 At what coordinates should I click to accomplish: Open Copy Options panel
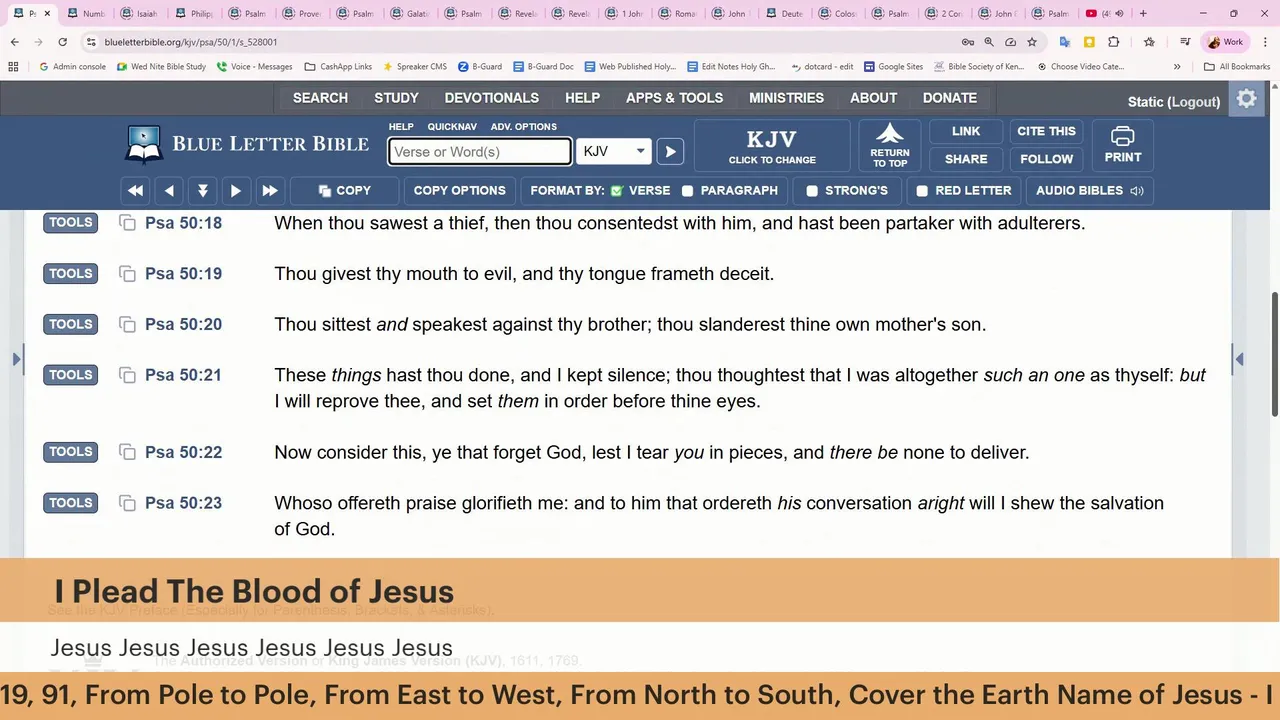click(x=459, y=190)
